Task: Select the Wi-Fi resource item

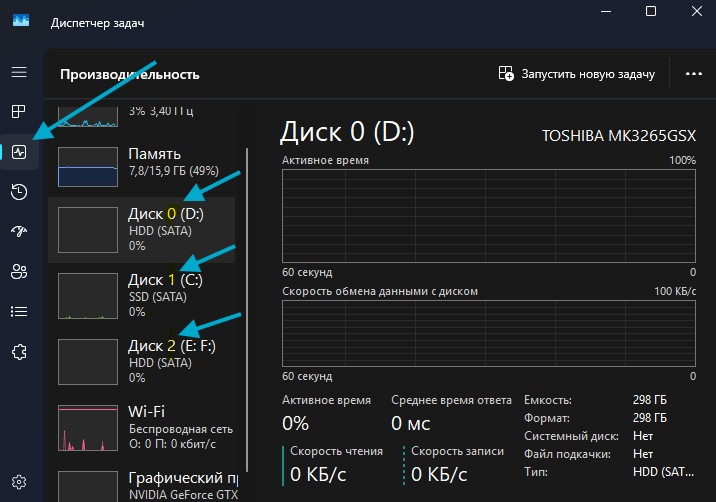Action: pos(142,428)
